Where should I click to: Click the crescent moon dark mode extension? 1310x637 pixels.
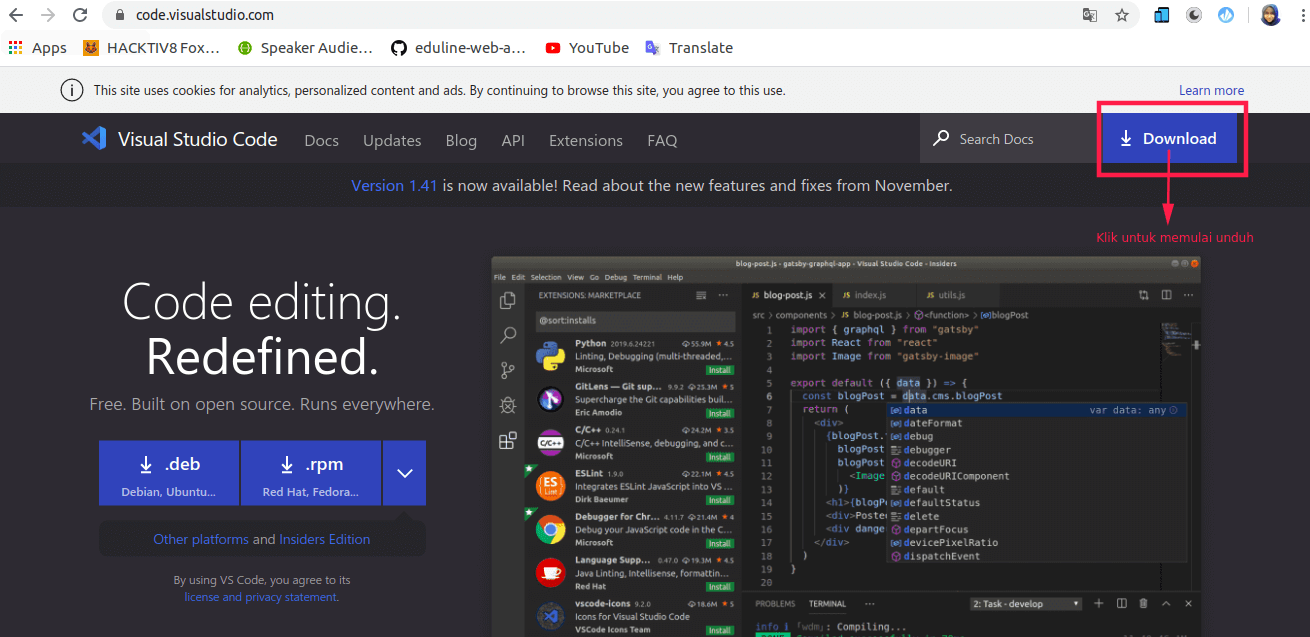click(1194, 15)
